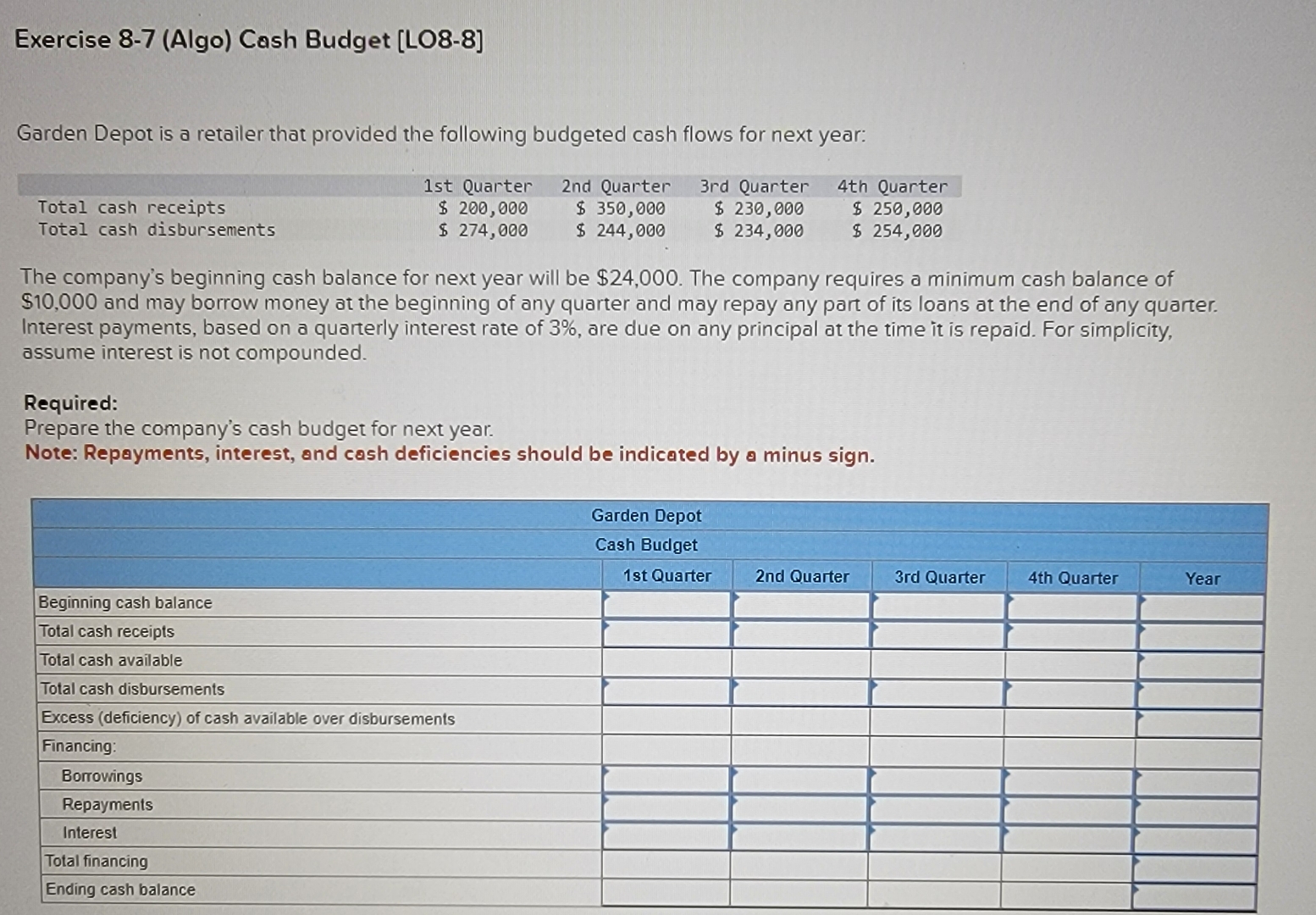The height and width of the screenshot is (915, 1316).
Task: Select the Ending cash balance 1st Quarter cell
Action: pos(665,890)
